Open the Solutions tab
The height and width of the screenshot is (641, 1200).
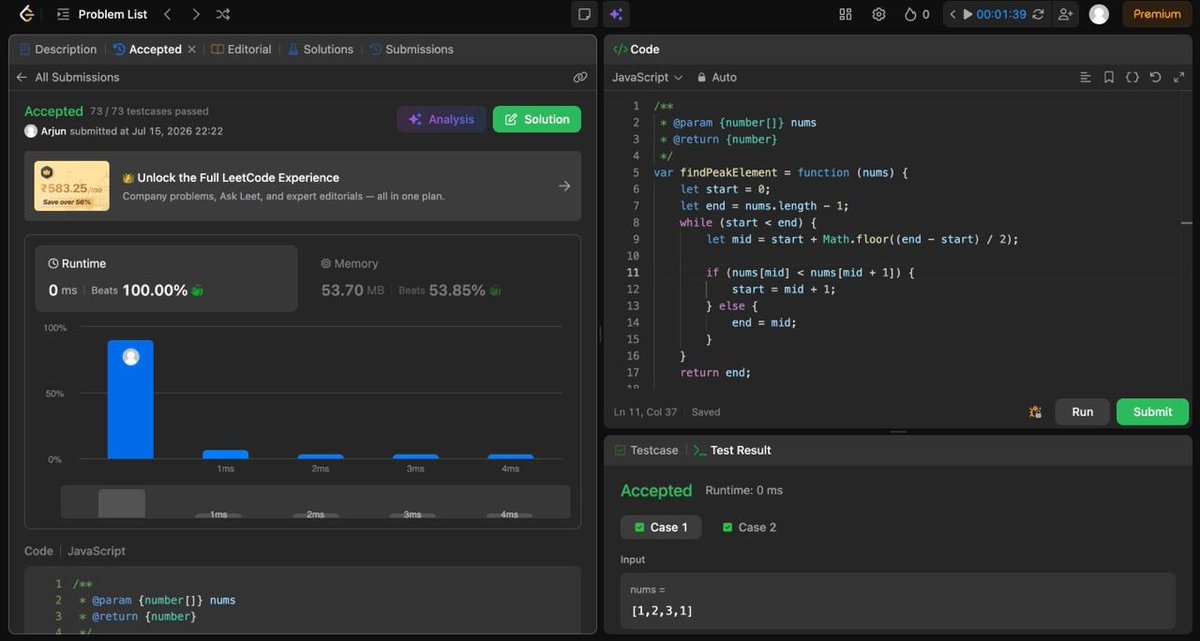[x=321, y=49]
